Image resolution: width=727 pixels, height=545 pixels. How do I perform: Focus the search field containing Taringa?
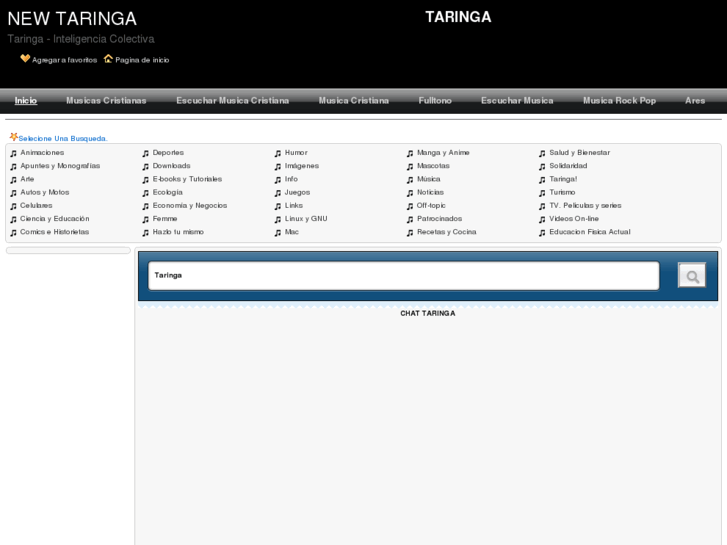click(x=403, y=275)
